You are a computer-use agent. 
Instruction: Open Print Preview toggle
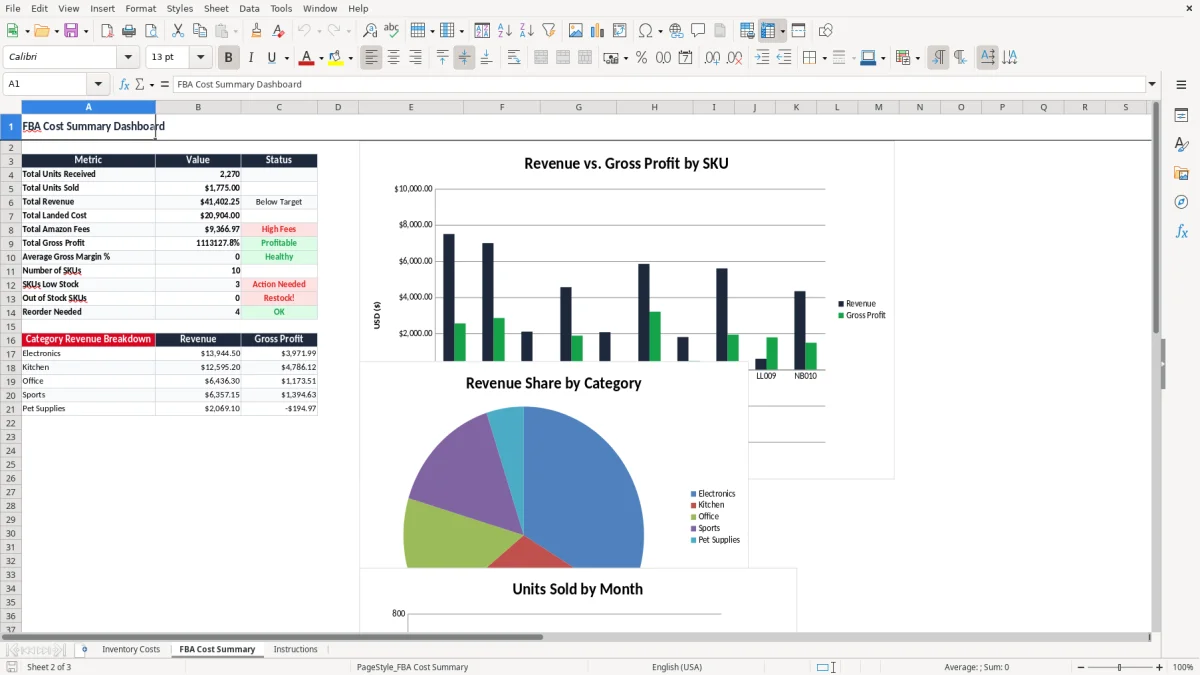[x=151, y=31]
